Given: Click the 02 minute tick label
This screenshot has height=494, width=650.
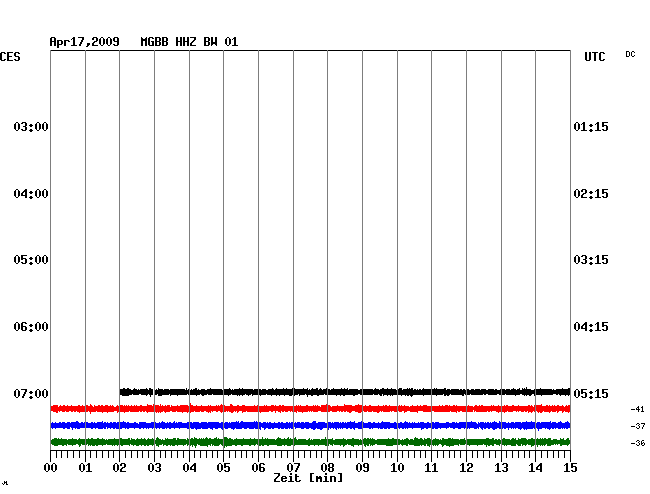Looking at the screenshot, I should tap(119, 468).
